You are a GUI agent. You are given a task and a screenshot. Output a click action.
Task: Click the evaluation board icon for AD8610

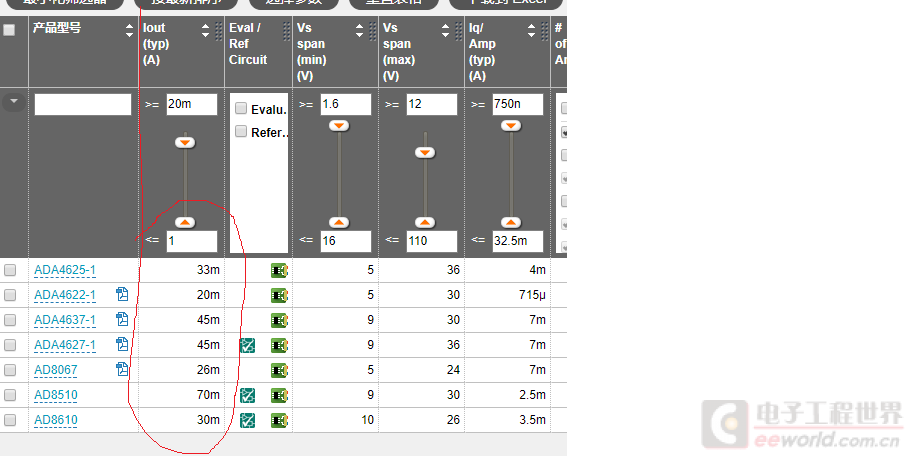coord(279,420)
